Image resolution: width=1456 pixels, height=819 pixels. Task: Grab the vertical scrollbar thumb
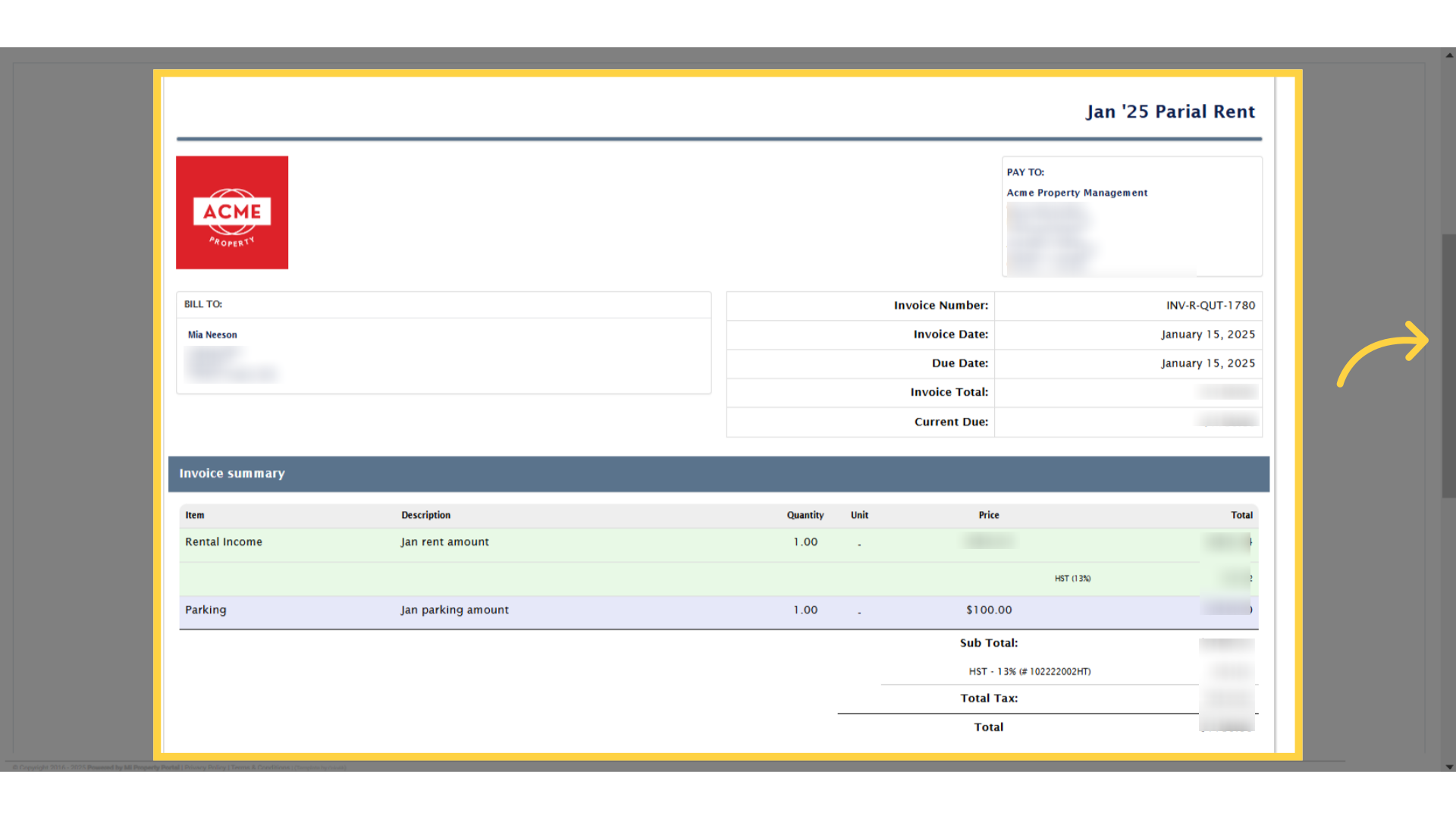(x=1449, y=366)
